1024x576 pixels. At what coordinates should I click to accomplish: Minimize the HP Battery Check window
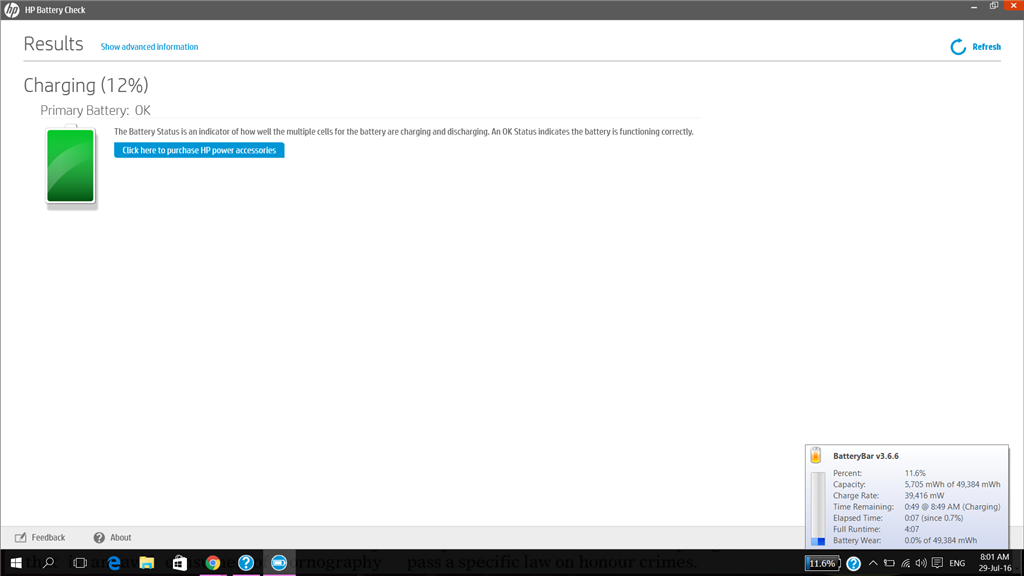click(x=974, y=6)
